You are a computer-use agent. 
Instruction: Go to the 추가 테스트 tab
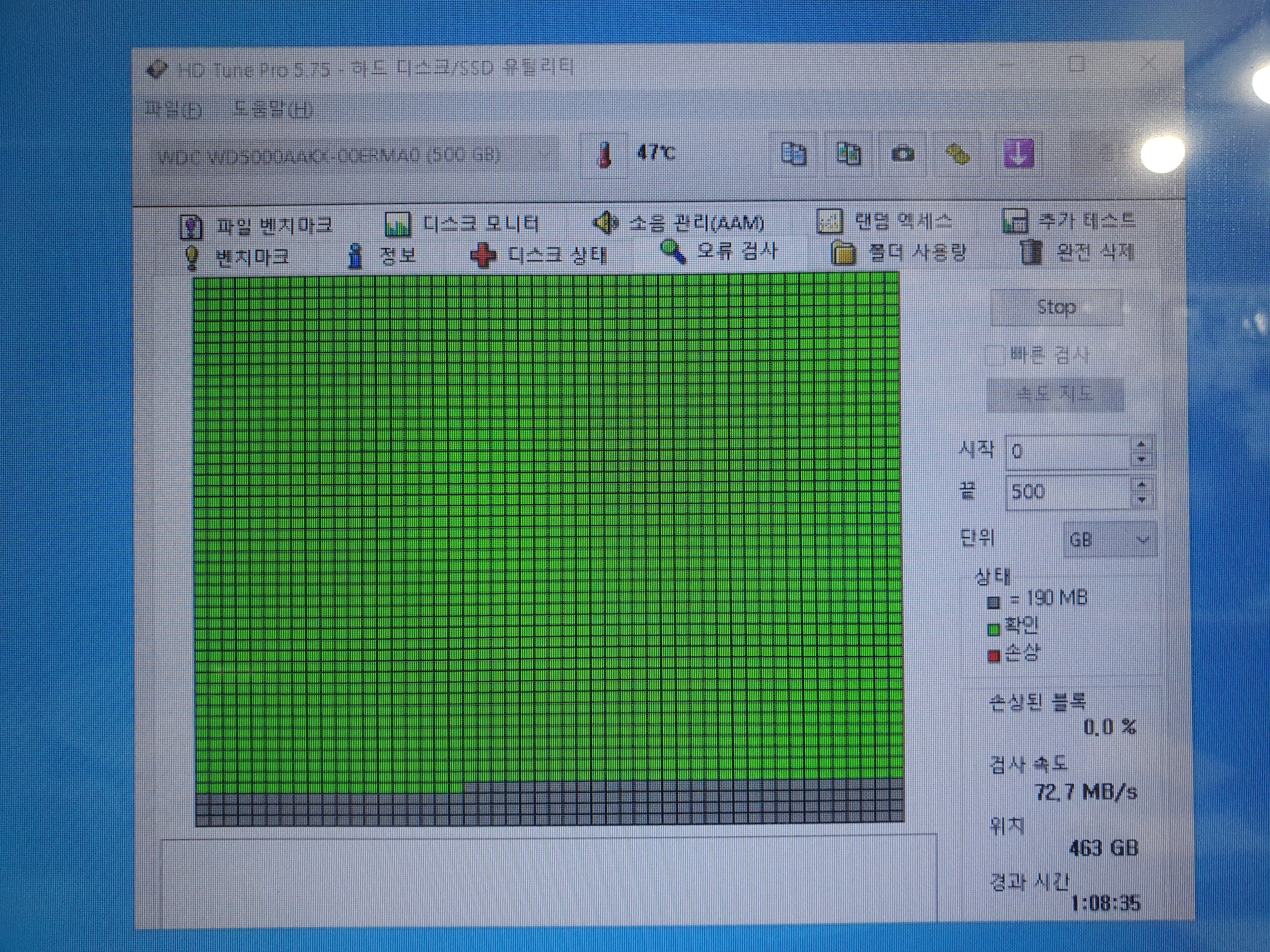(x=1069, y=220)
